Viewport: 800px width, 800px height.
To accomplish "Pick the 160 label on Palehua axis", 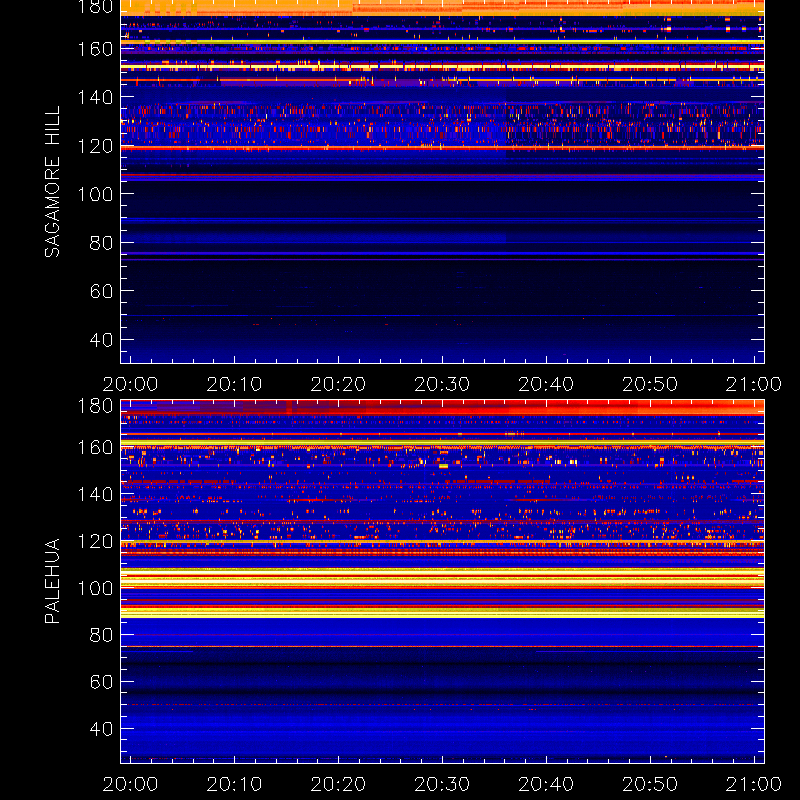I will tap(95, 447).
